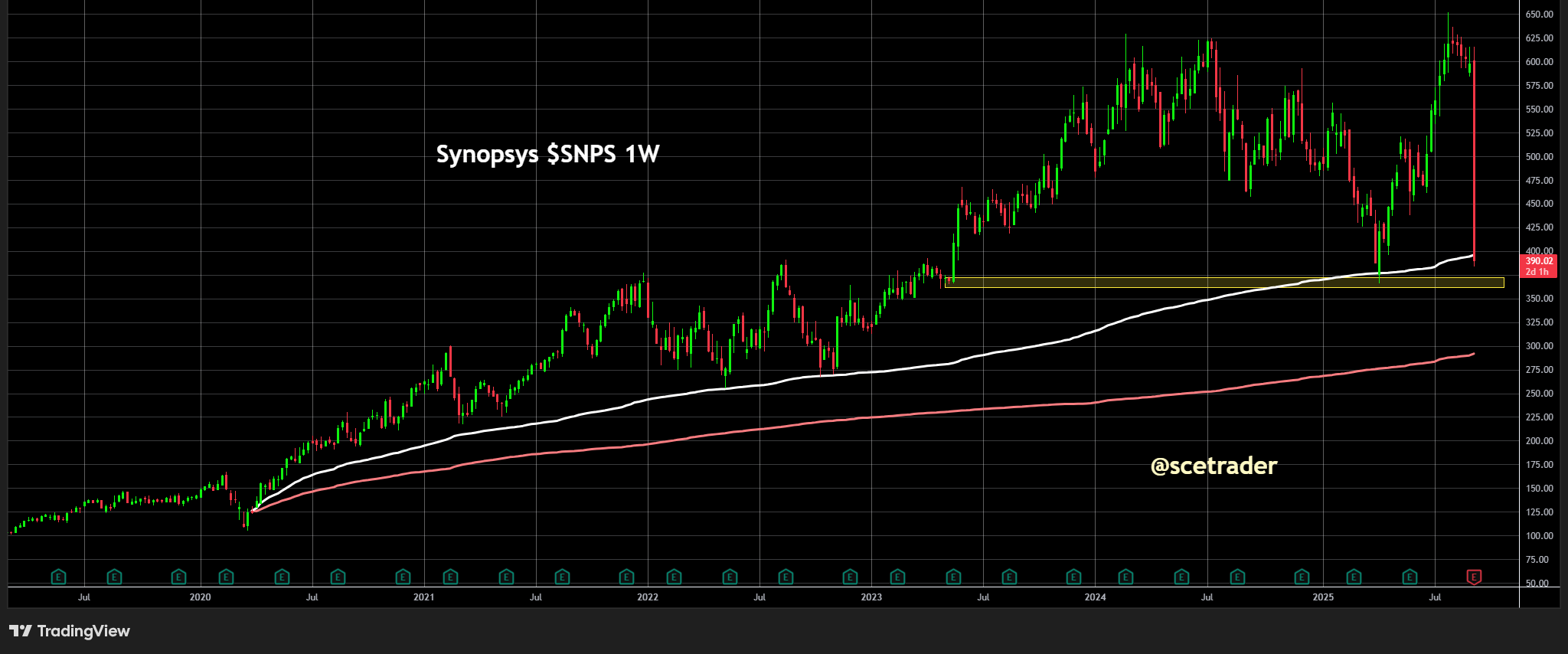Click the TradingView logo
This screenshot has width=1568, height=654.
pos(70,631)
